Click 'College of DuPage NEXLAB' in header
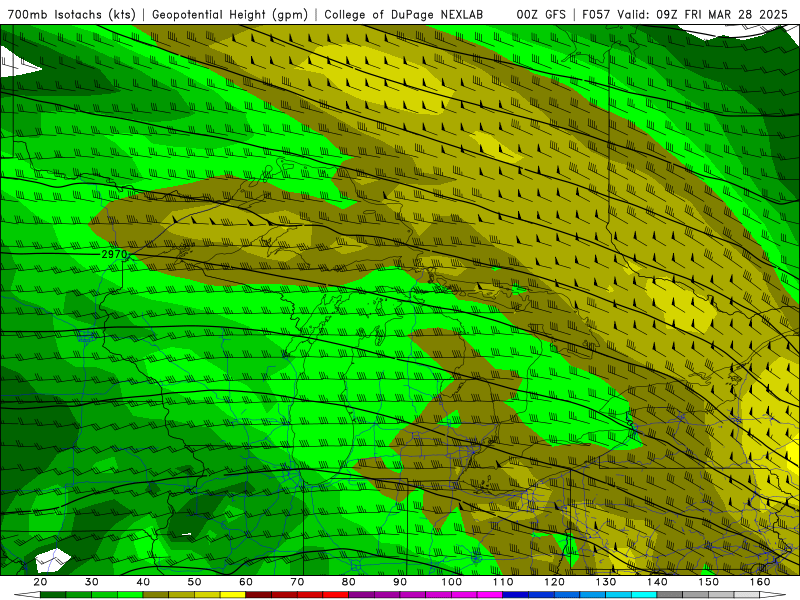This screenshot has width=800, height=600. click(403, 14)
